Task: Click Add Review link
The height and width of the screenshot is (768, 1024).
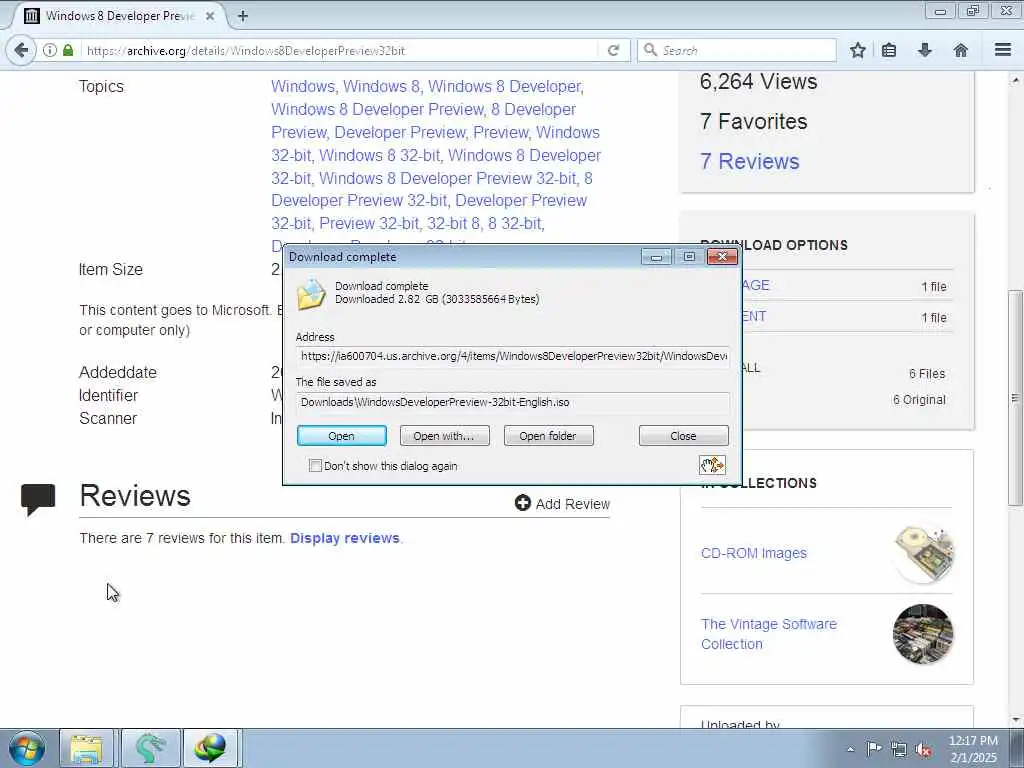Action: coord(573,504)
